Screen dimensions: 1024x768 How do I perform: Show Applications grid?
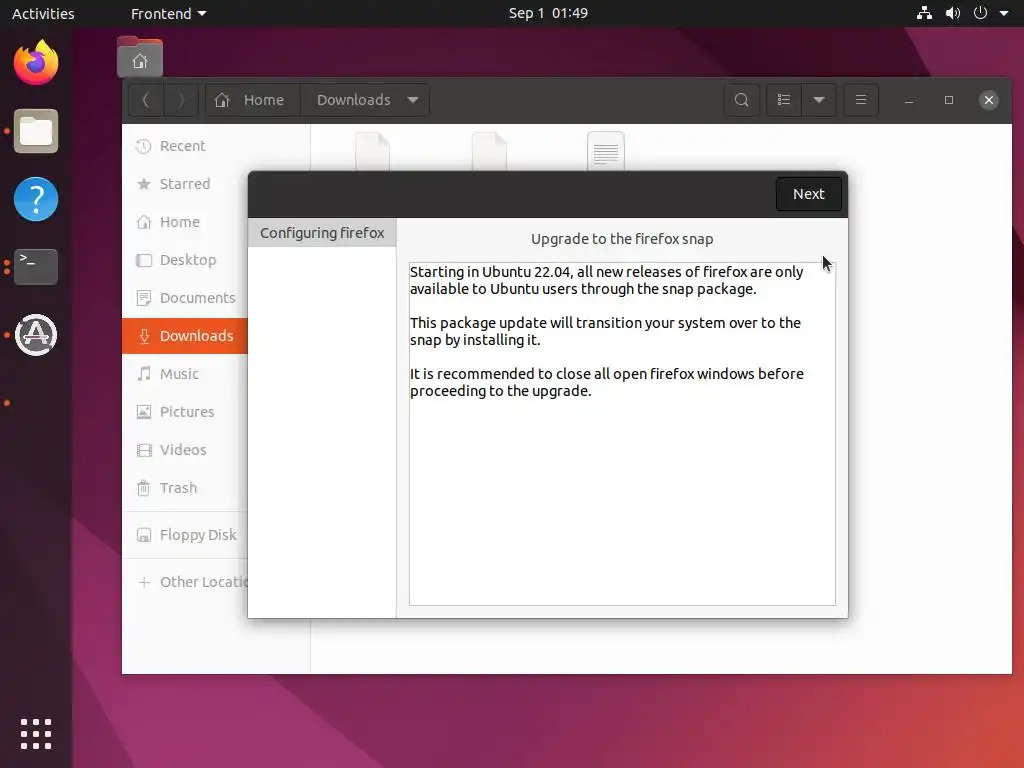point(36,734)
